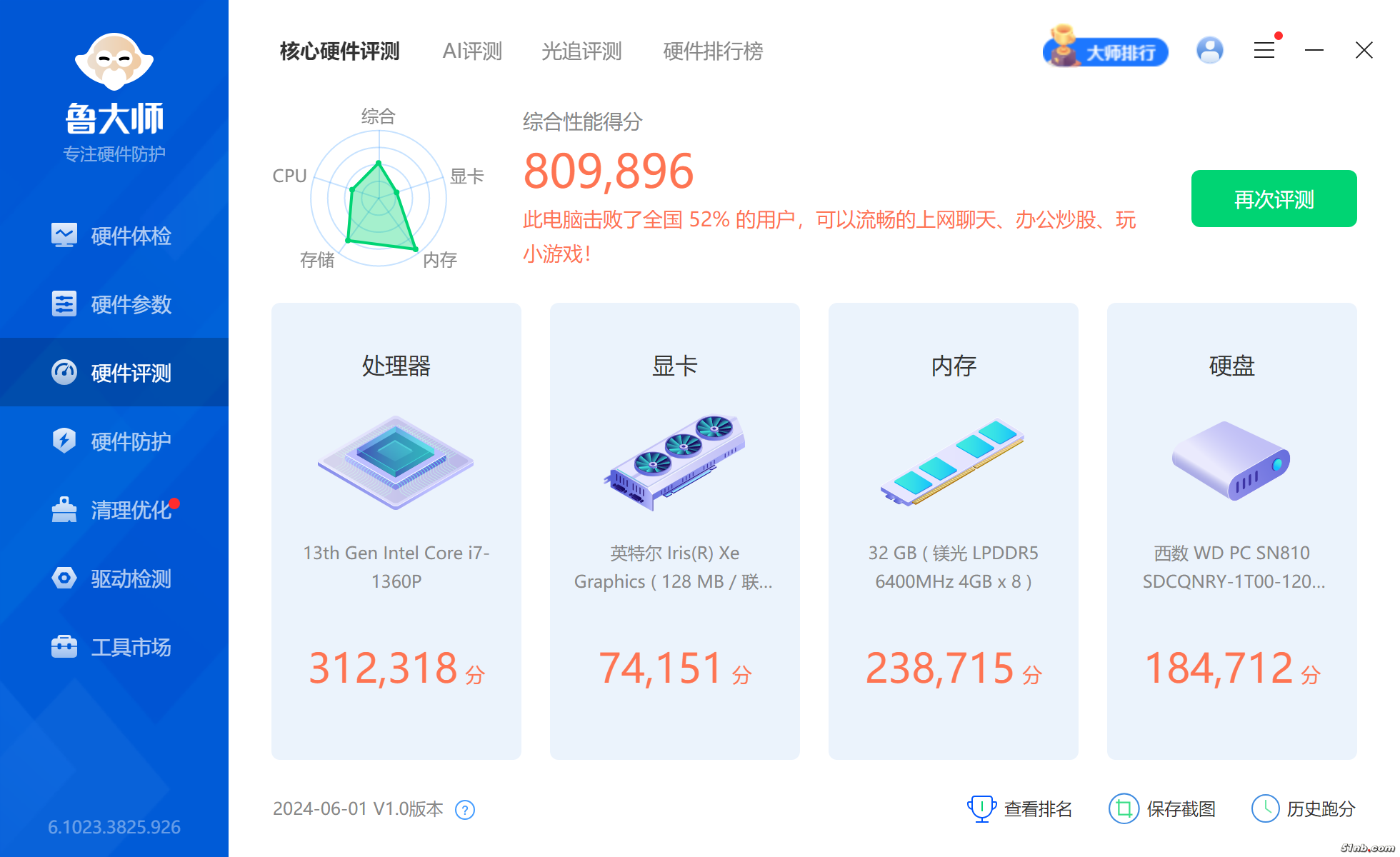Switch to the 光追评测 tab
1400x857 pixels.
581,51
